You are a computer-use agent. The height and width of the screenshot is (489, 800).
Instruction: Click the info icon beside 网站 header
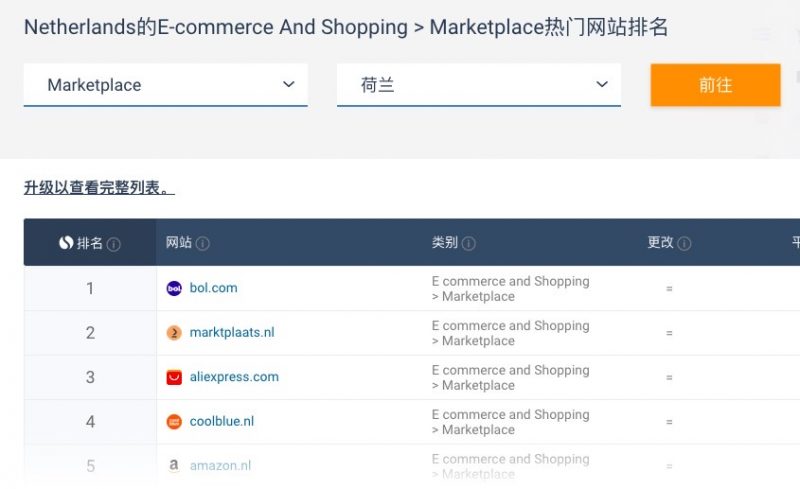coord(203,243)
